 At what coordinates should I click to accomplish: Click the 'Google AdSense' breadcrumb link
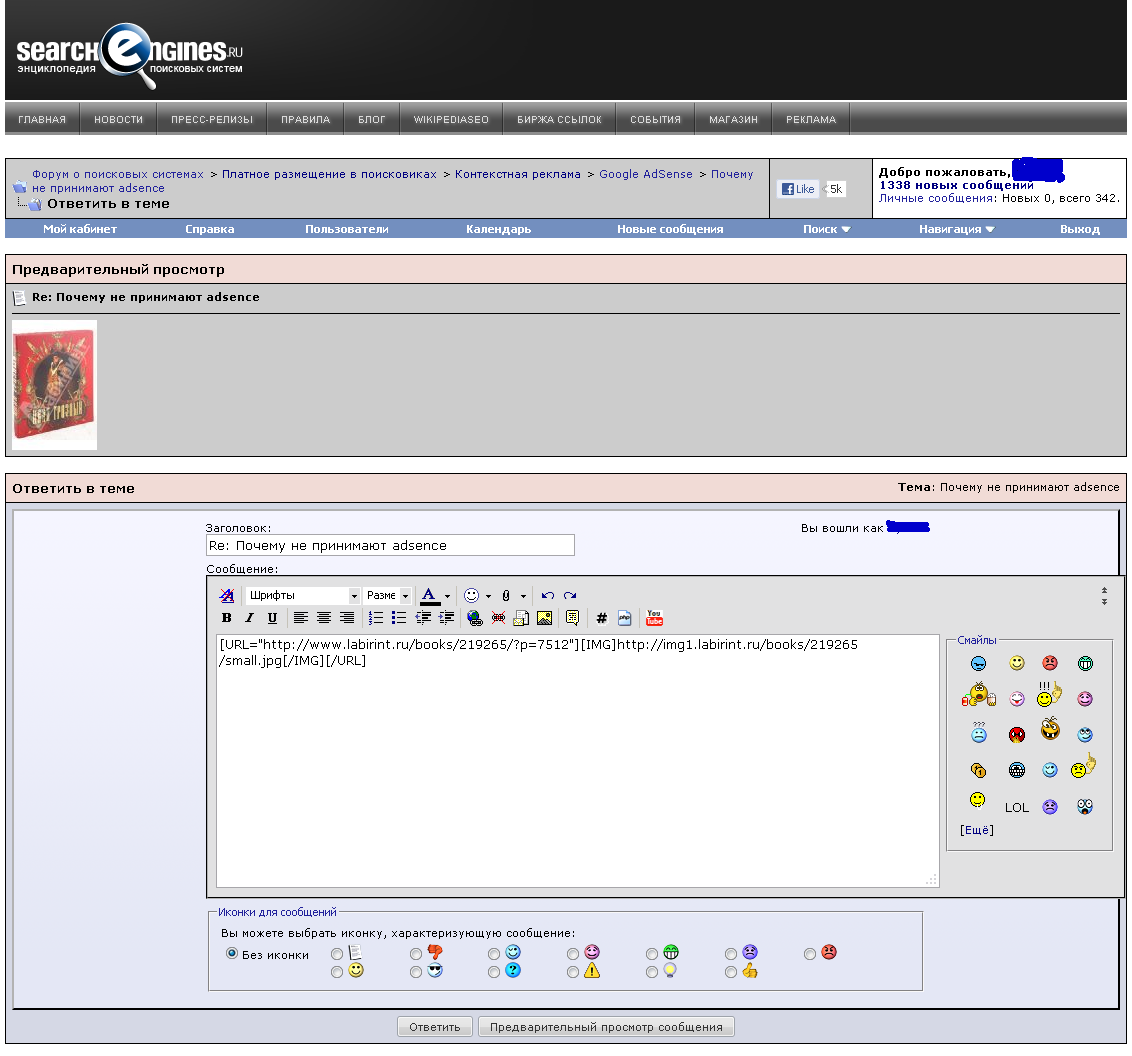[x=645, y=174]
